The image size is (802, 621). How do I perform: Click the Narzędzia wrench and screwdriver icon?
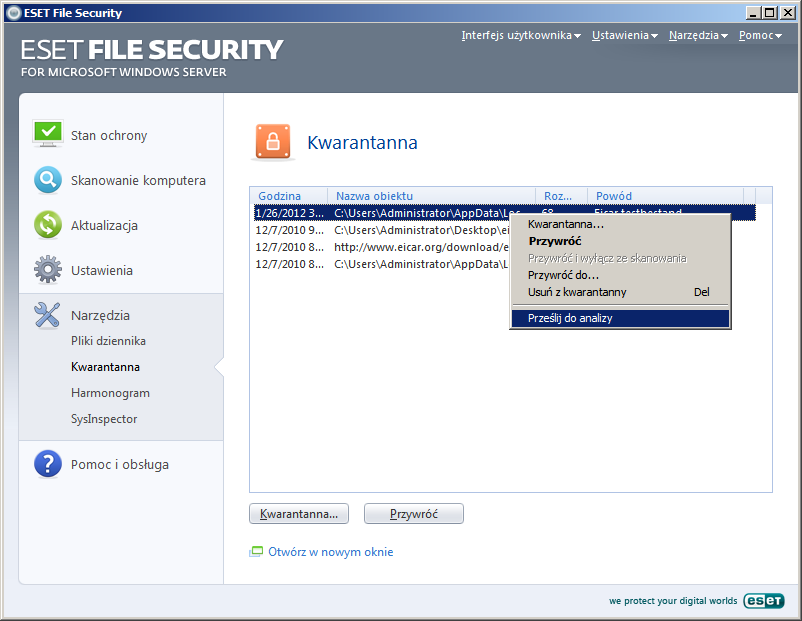pos(48,315)
